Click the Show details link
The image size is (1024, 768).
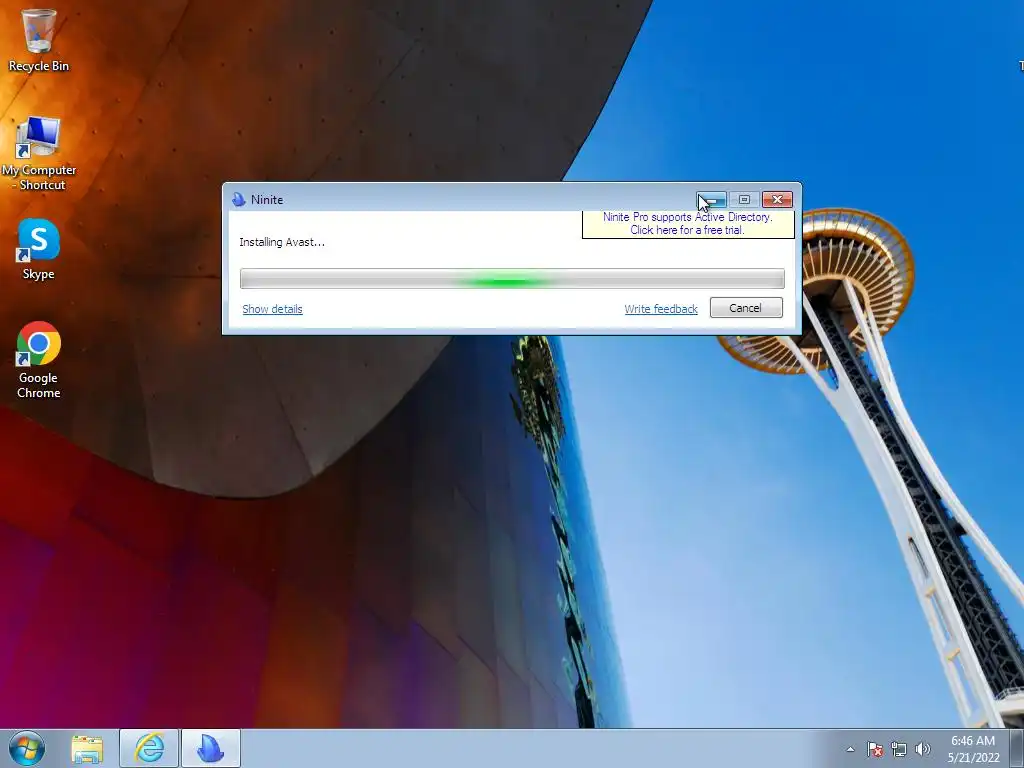coord(272,309)
